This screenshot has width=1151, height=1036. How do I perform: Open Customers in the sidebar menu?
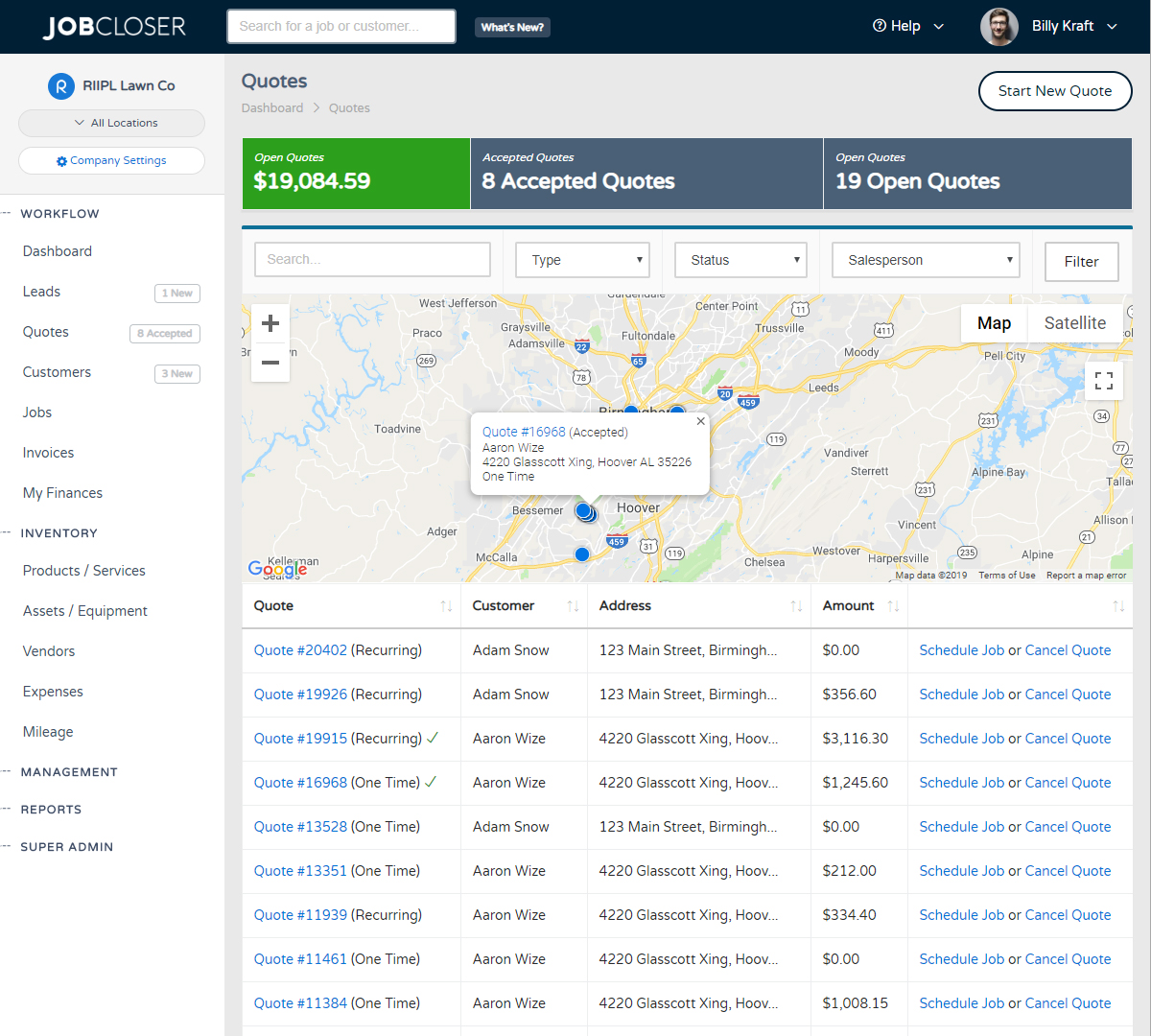point(58,372)
